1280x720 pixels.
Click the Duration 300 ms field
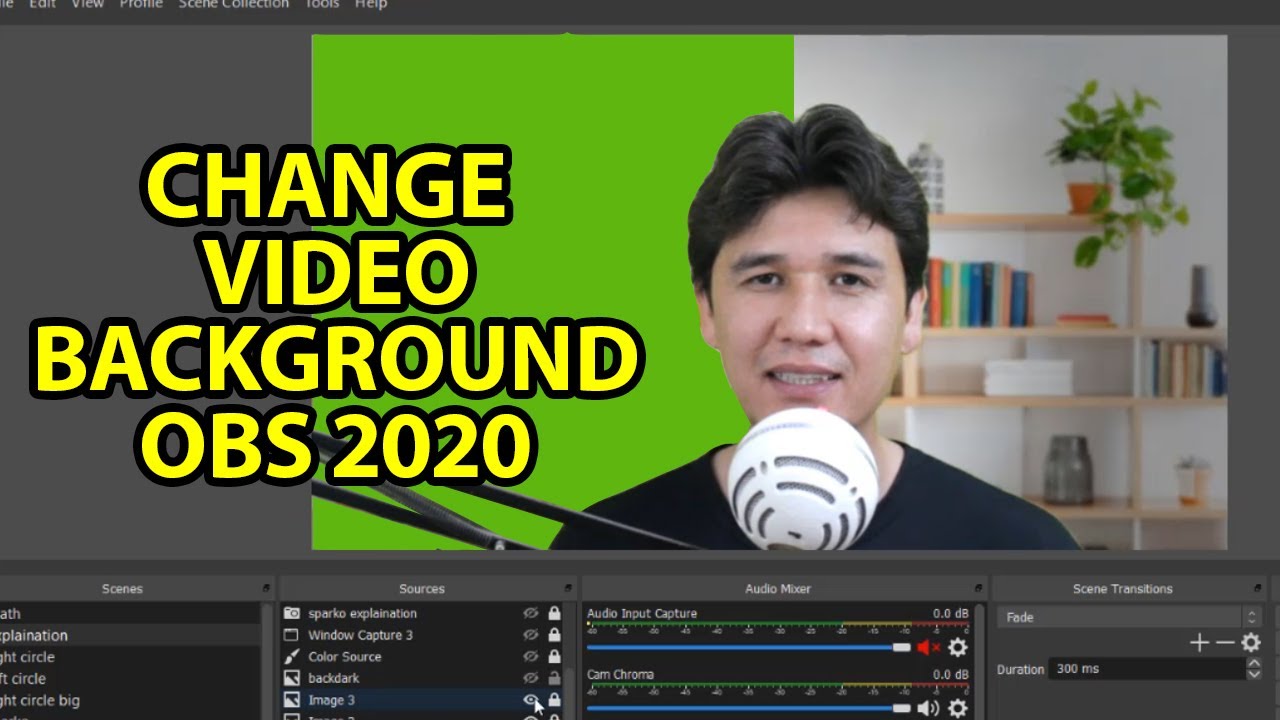1147,669
